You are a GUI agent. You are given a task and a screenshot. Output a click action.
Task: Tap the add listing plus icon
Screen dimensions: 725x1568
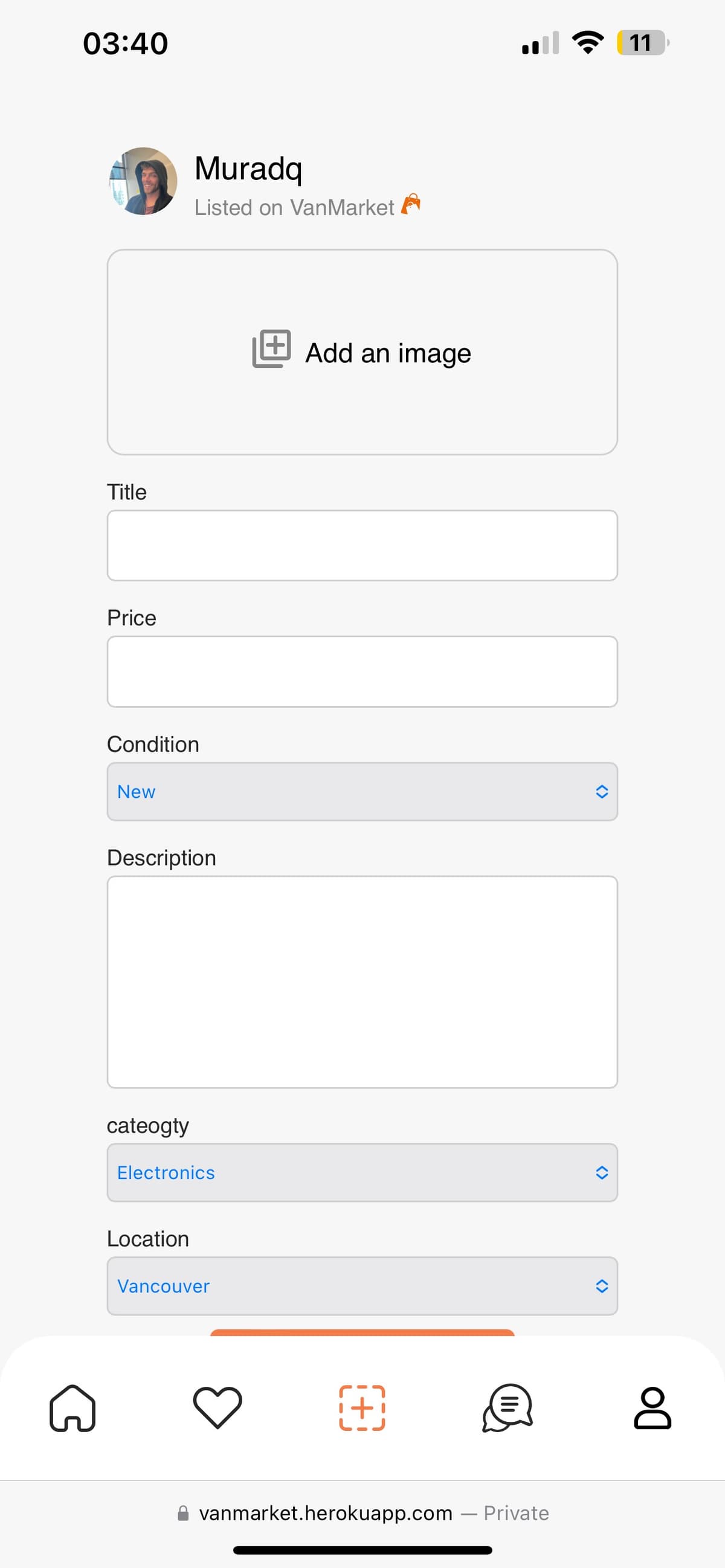[x=362, y=1408]
